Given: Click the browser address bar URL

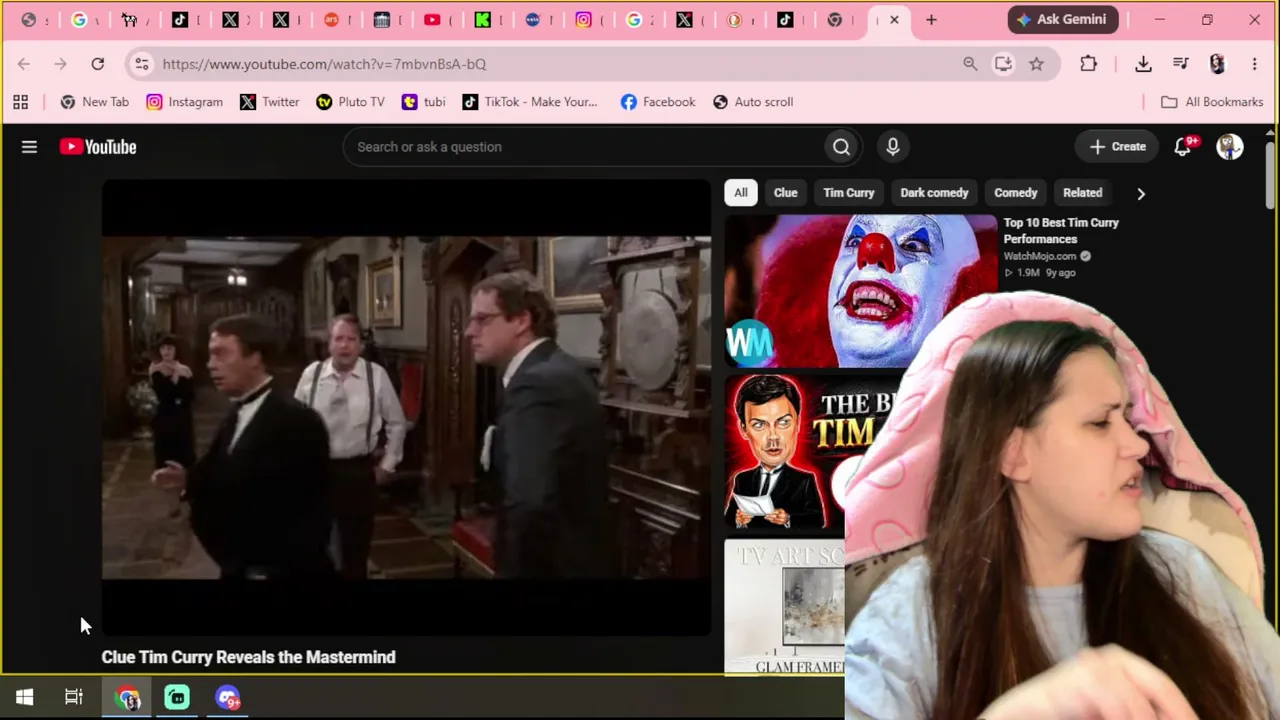Looking at the screenshot, I should coord(324,64).
